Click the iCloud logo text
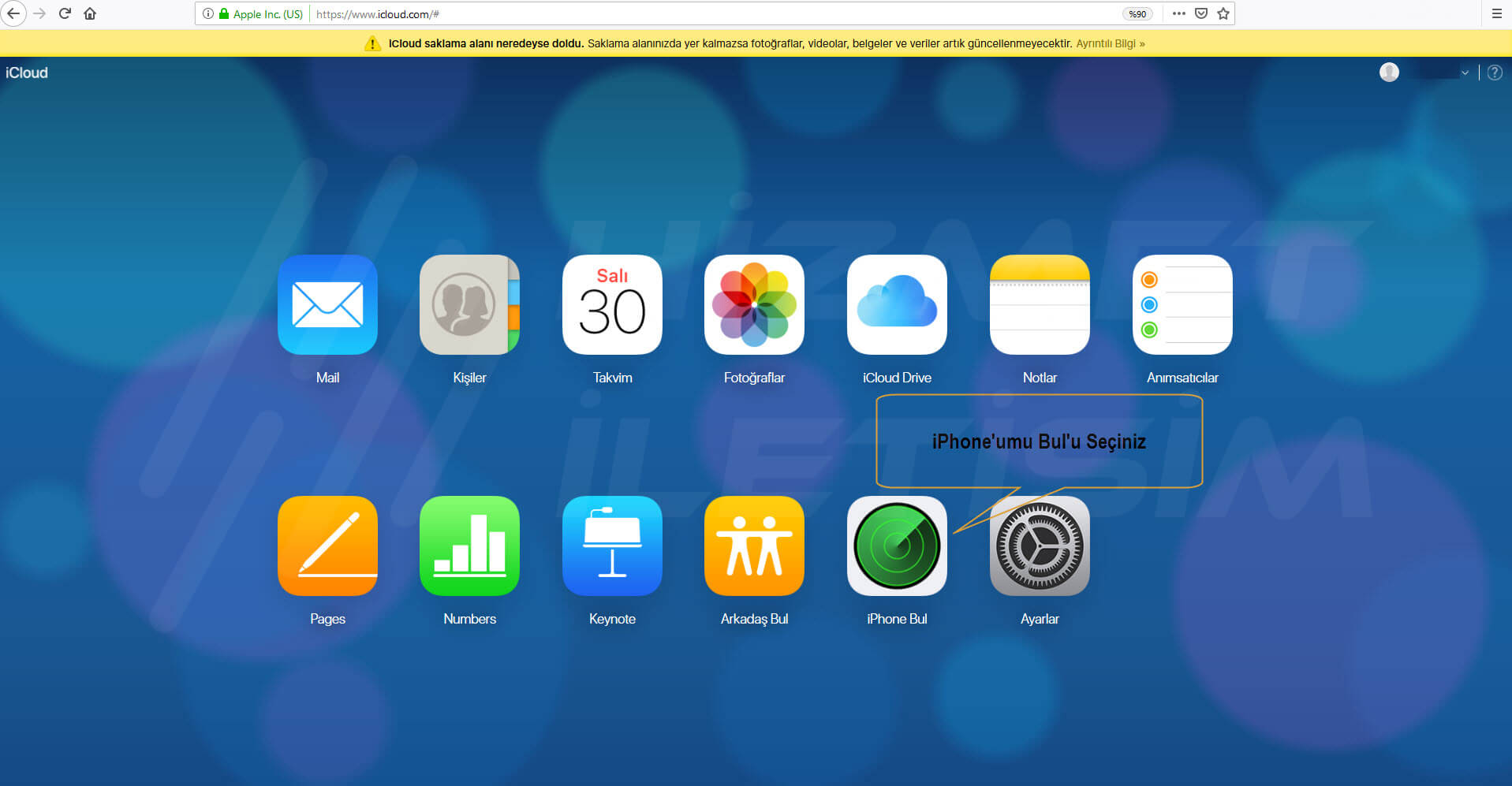The width and height of the screenshot is (1512, 786). point(27,73)
